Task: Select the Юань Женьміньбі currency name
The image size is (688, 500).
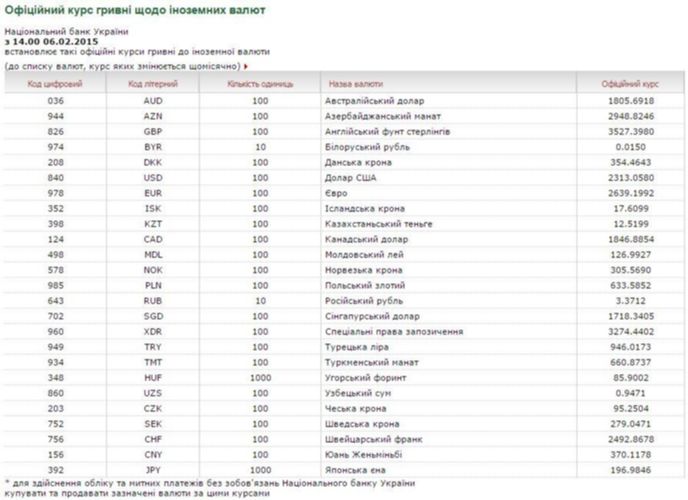Action: [363, 455]
